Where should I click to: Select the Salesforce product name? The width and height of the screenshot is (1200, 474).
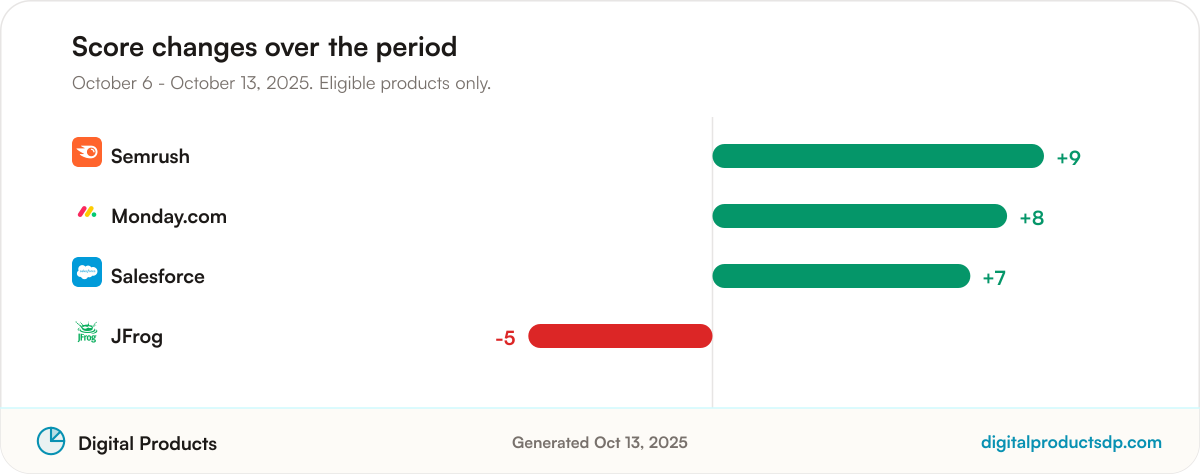[158, 276]
